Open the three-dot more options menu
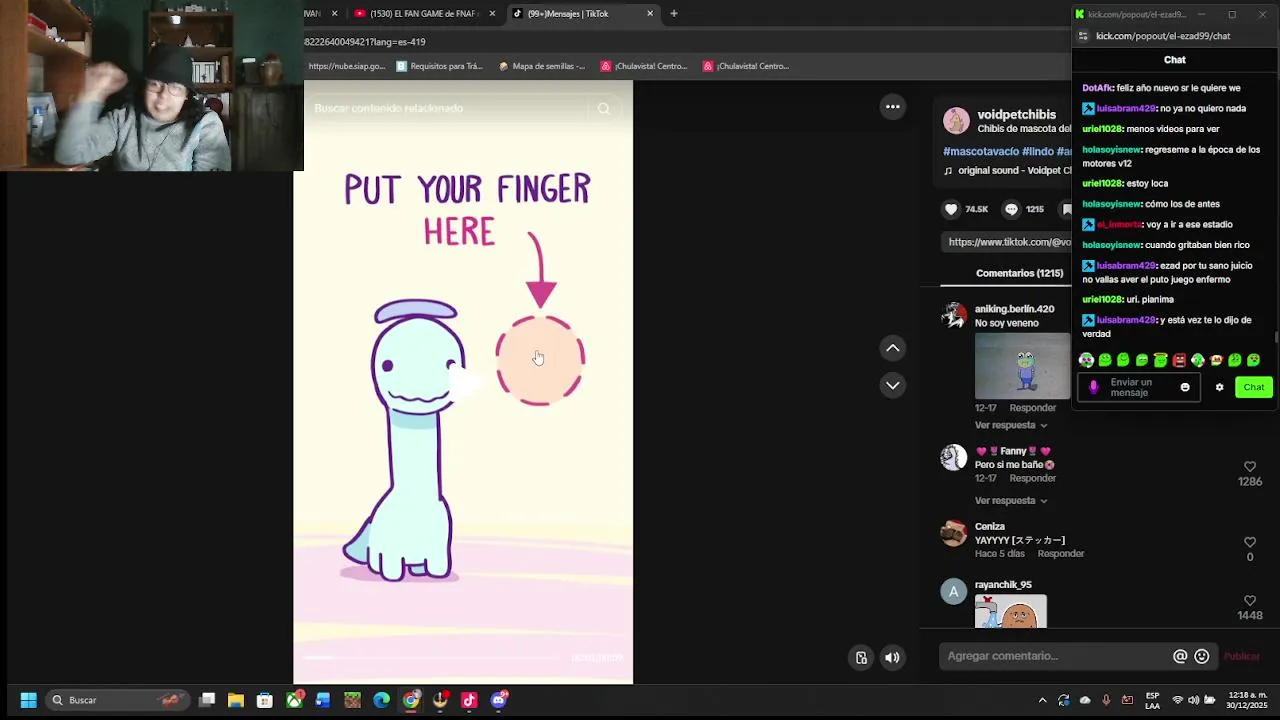Screen dimensions: 1280x720 coord(893,107)
